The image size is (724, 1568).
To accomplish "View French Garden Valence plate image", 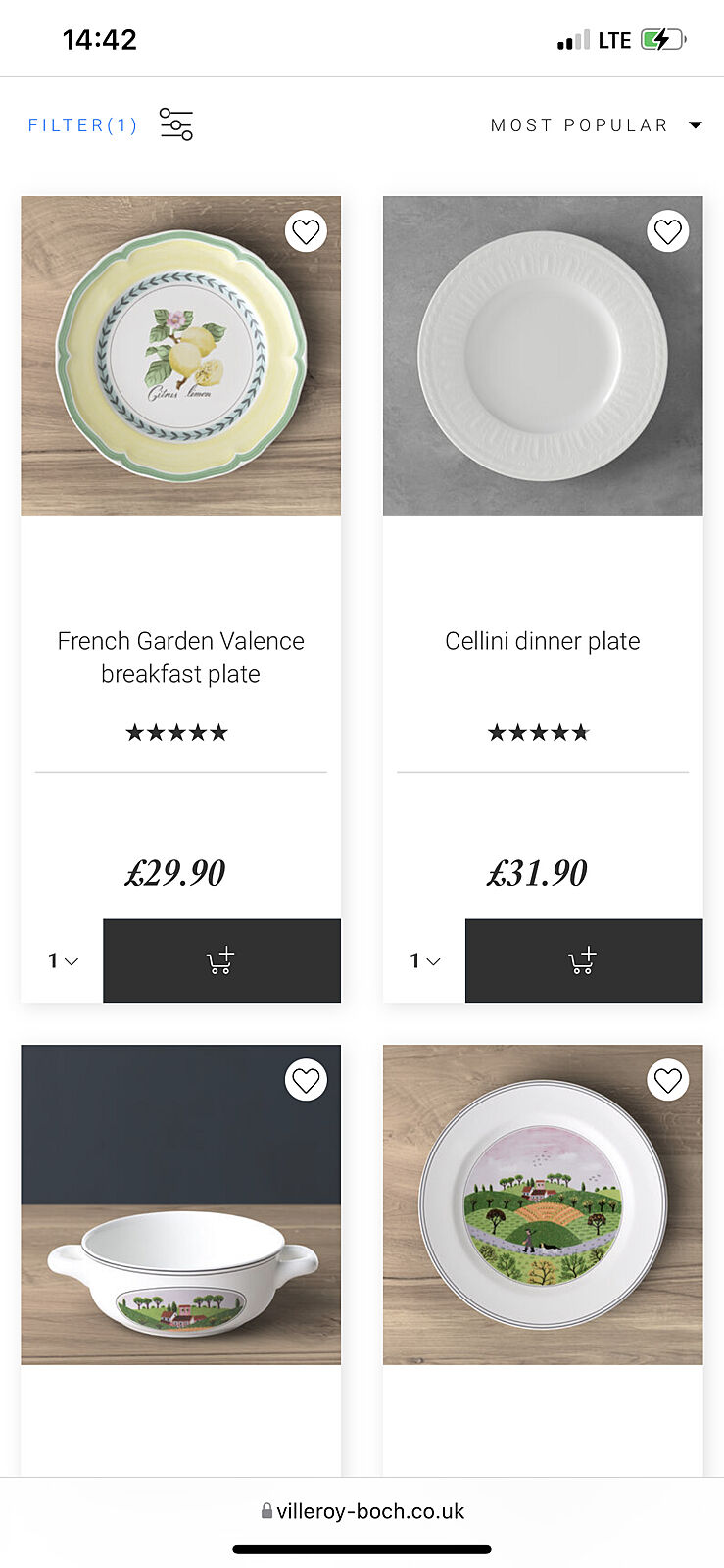I will (181, 356).
